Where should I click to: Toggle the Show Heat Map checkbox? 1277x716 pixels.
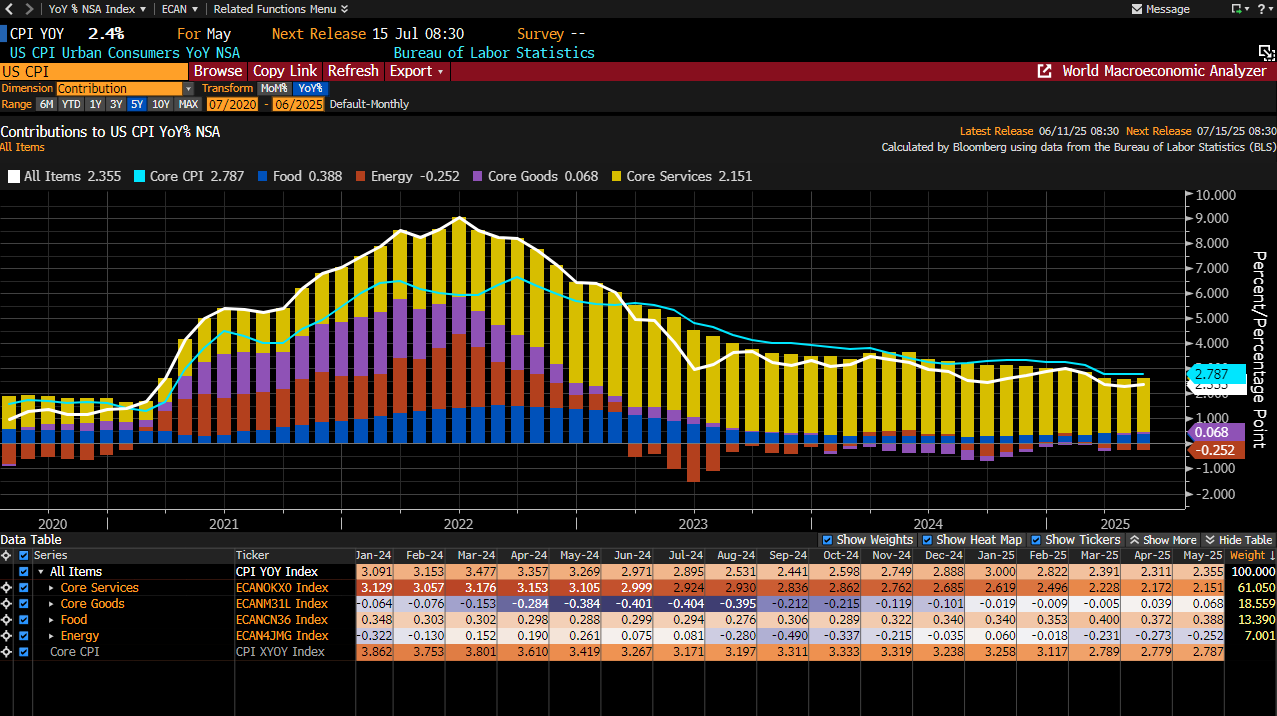(927, 540)
